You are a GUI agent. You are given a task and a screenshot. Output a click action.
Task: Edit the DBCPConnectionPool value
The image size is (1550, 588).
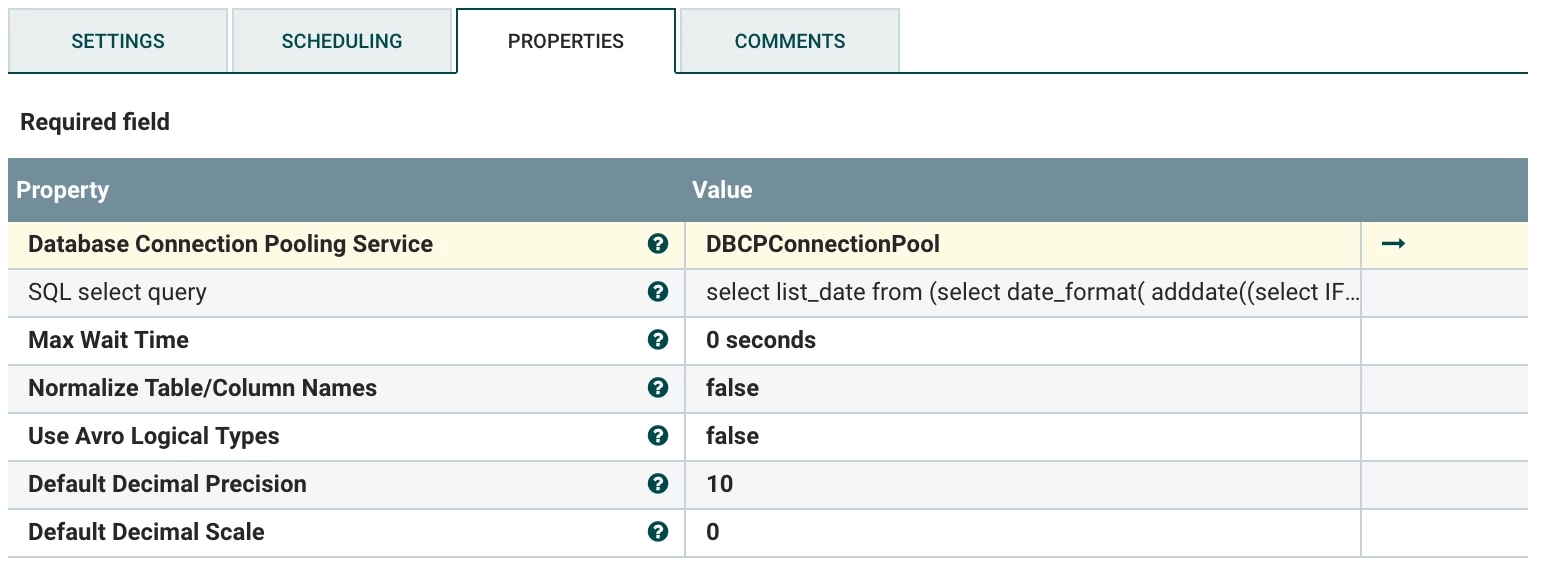[x=1023, y=244]
